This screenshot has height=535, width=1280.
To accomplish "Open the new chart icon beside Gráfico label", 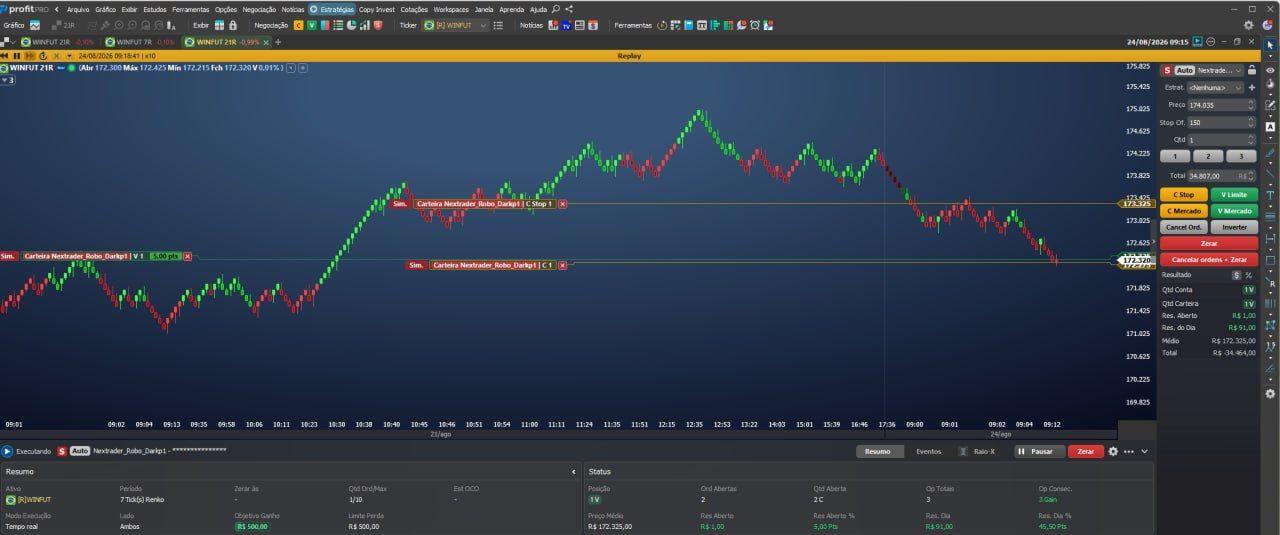I will 35,25.
